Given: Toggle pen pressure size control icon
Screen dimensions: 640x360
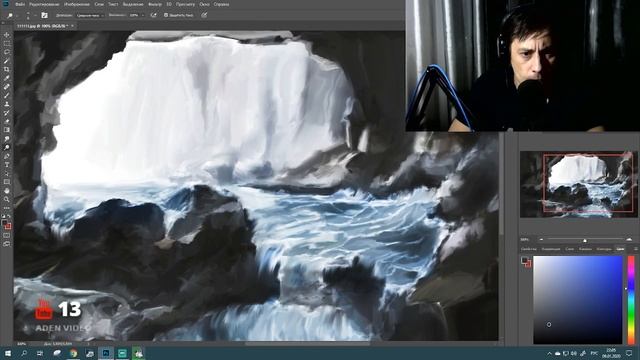Looking at the screenshot, I should [204, 15].
